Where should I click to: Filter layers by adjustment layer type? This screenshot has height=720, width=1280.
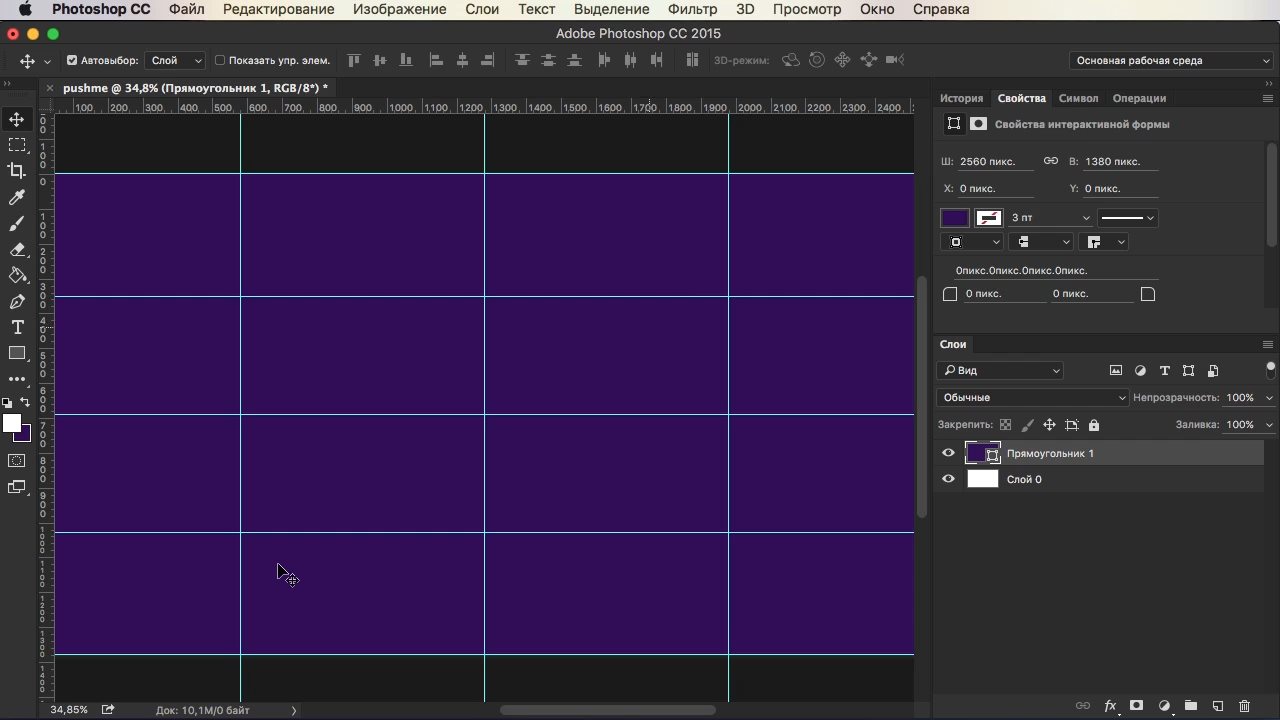1140,371
